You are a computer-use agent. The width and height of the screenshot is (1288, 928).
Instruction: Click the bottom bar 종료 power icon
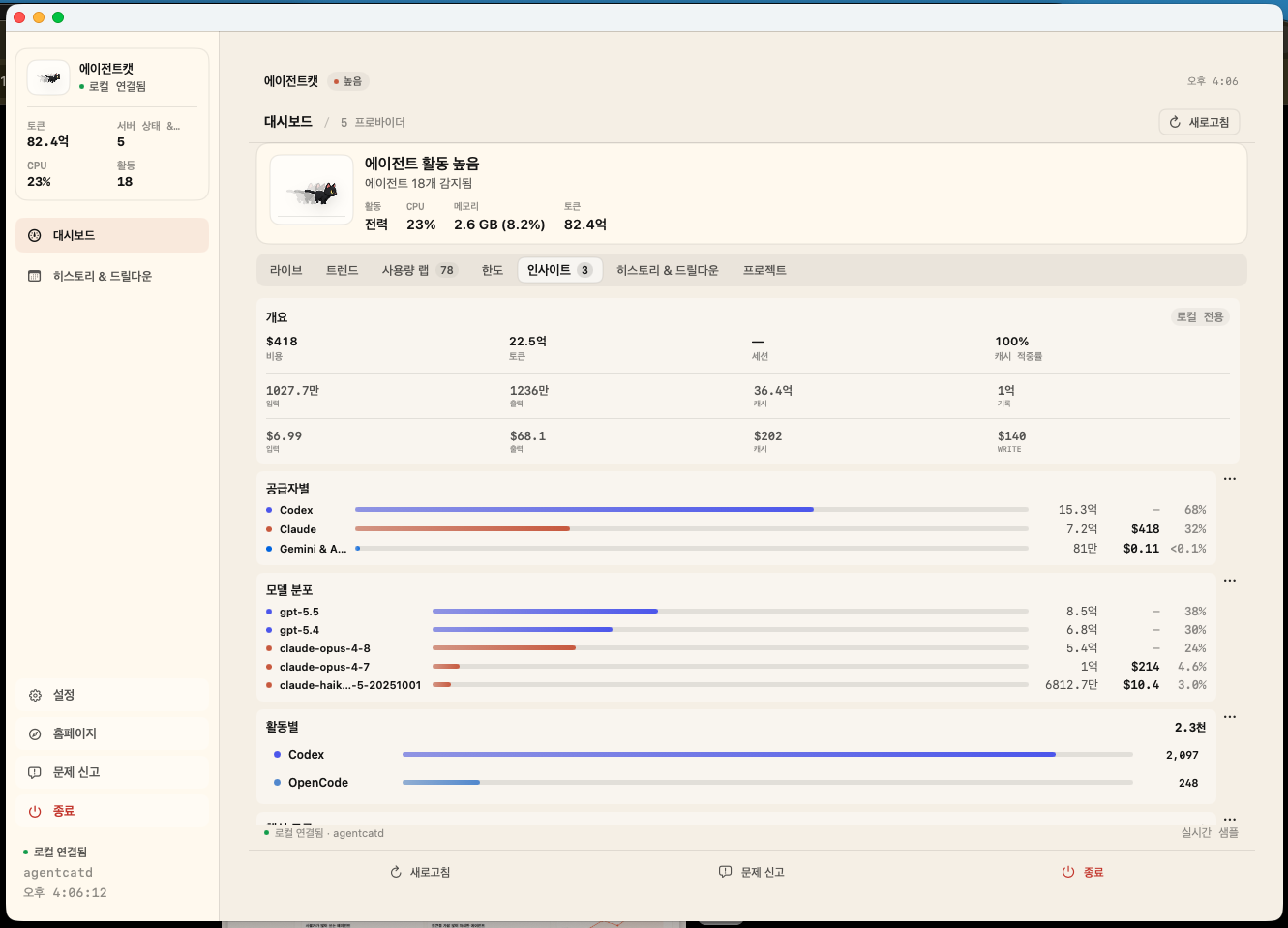click(1068, 872)
